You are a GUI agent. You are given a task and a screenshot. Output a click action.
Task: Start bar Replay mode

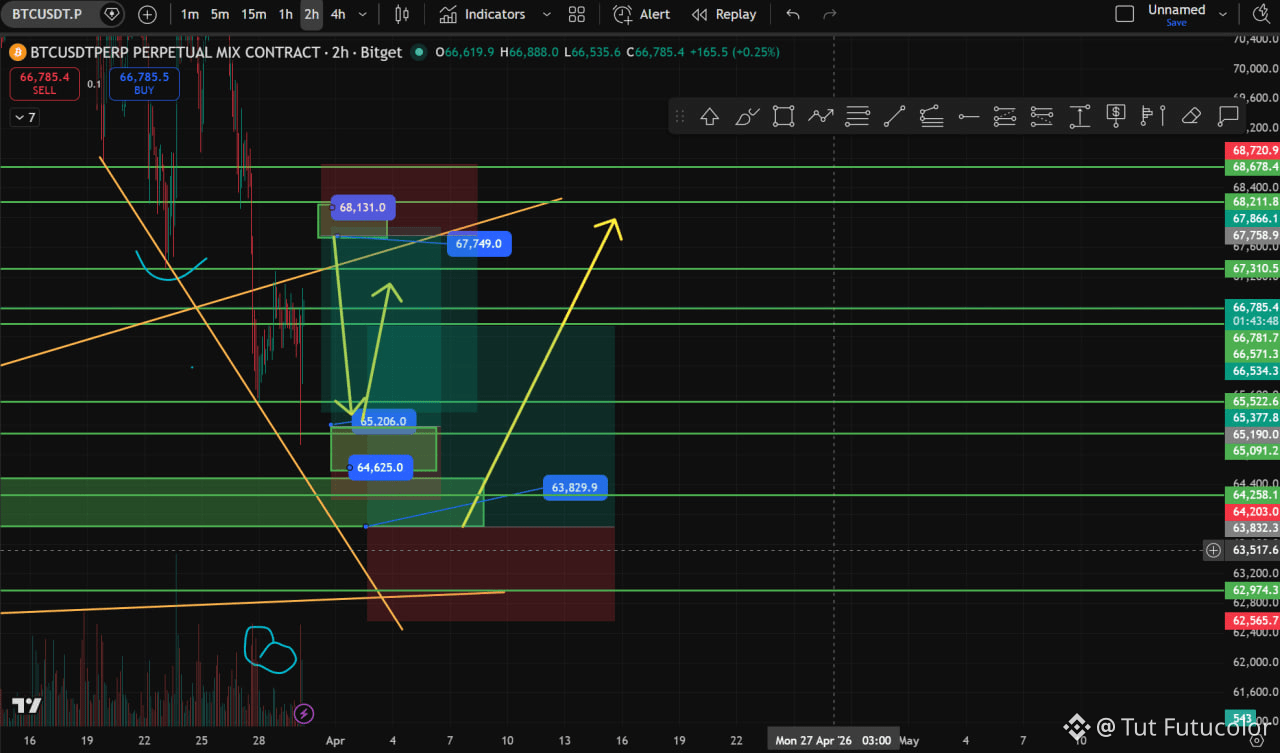724,14
